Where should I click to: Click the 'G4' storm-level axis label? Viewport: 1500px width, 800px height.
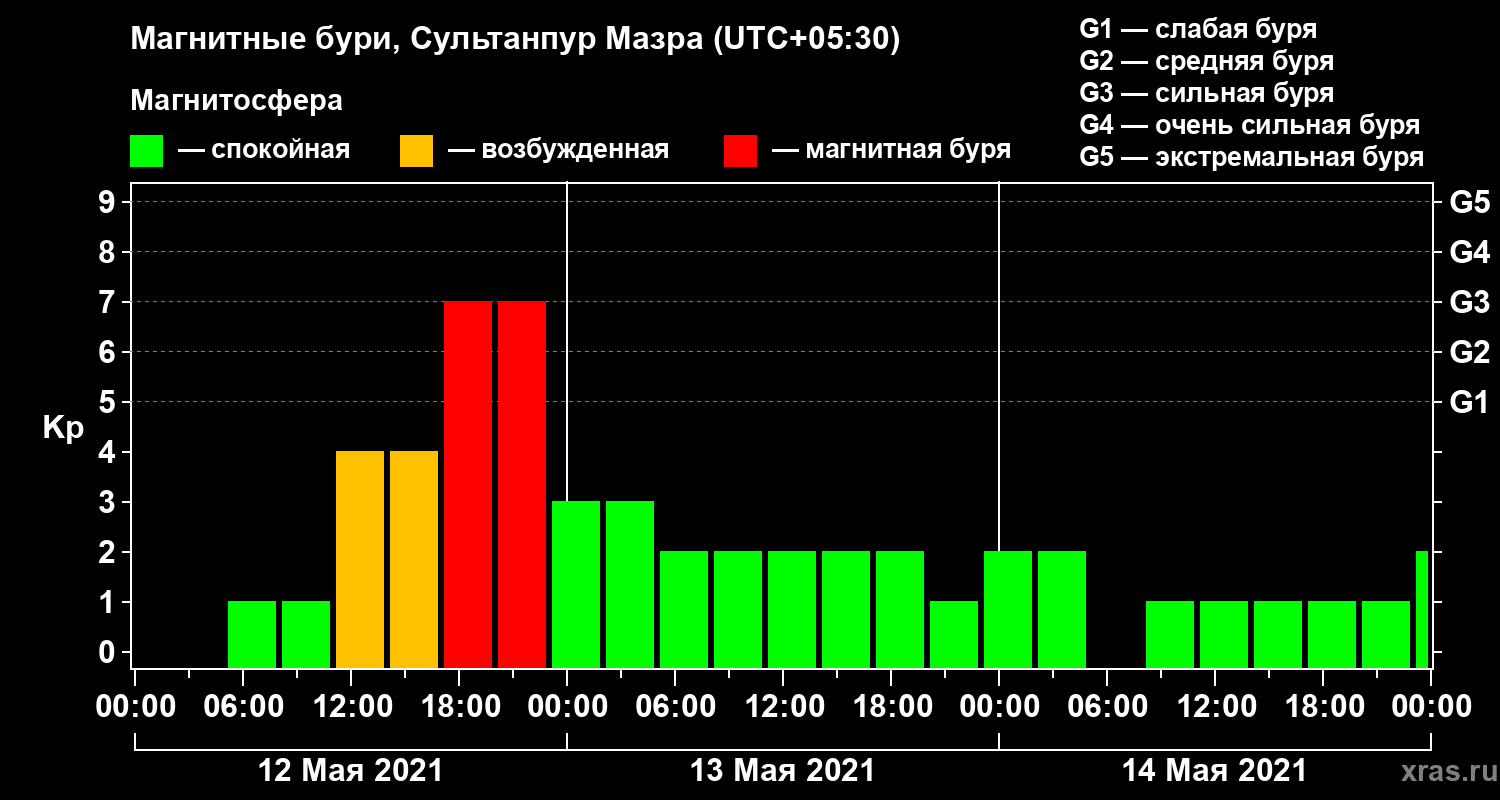(x=1469, y=252)
